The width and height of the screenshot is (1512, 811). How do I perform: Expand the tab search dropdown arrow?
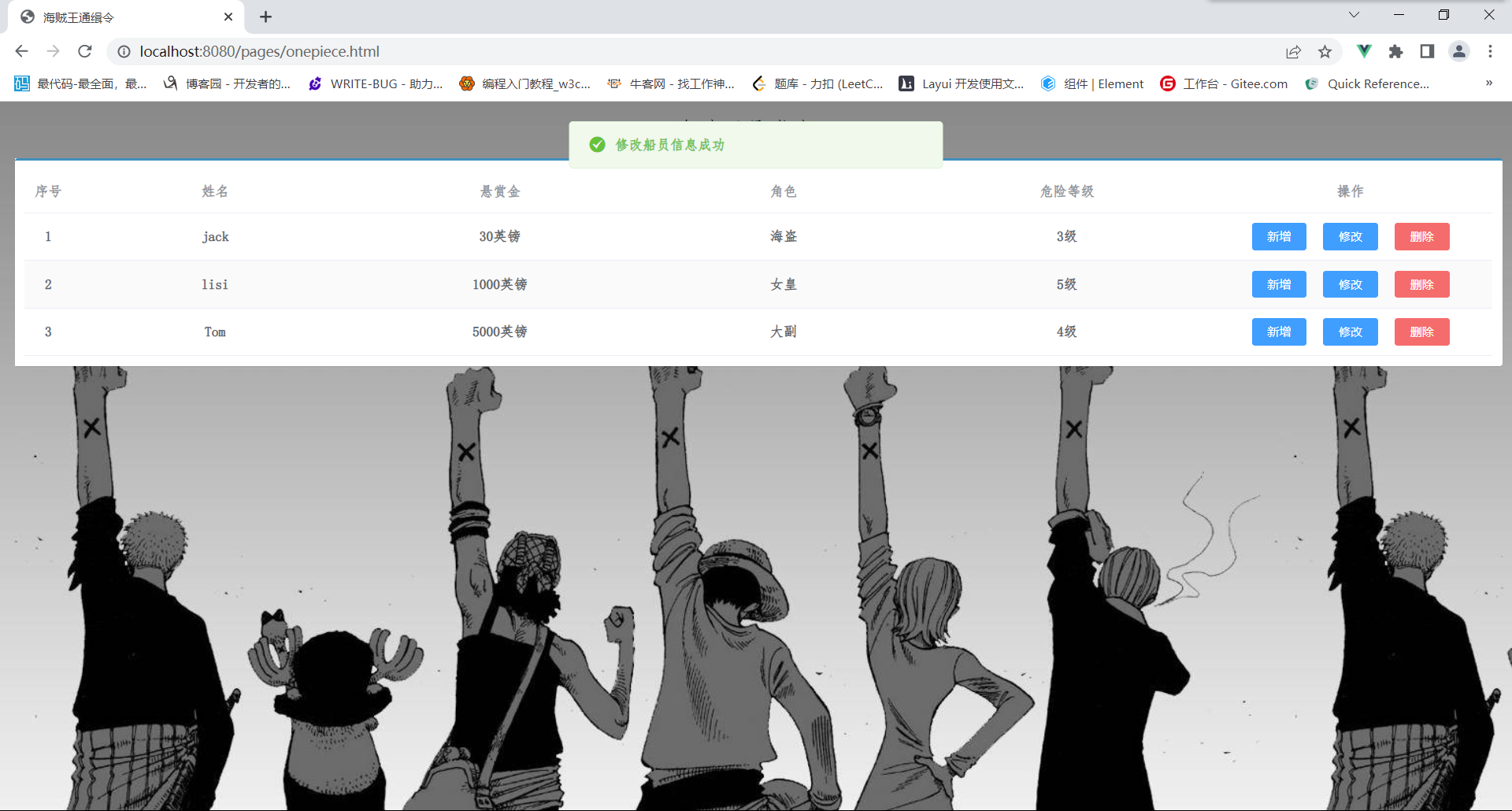(x=1354, y=14)
